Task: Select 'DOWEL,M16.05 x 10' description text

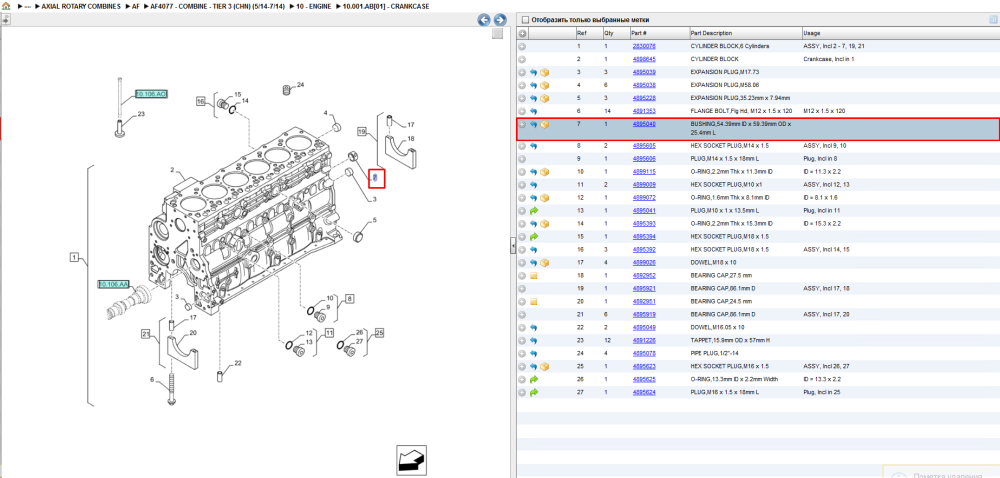Action: (x=718, y=328)
